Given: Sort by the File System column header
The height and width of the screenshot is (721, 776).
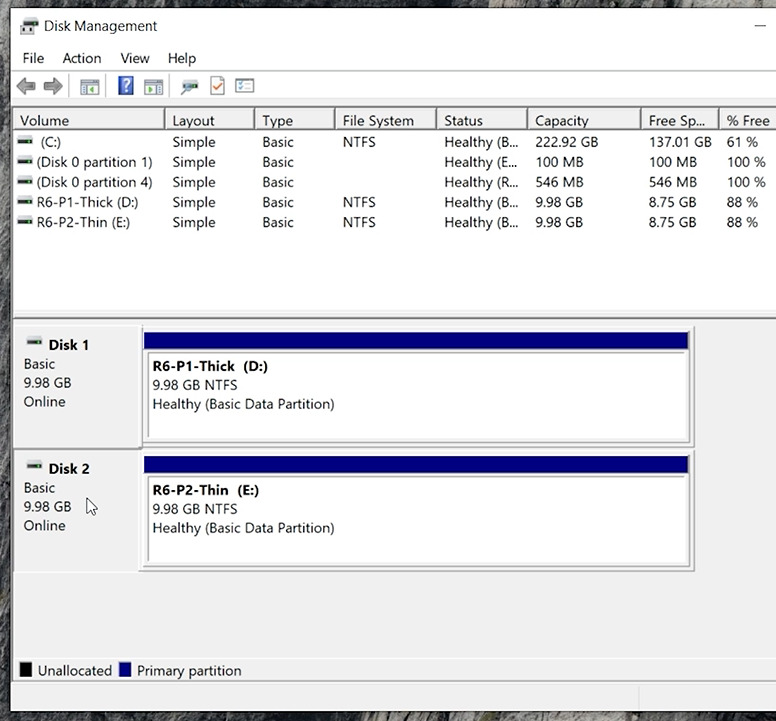Looking at the screenshot, I should click(386, 120).
